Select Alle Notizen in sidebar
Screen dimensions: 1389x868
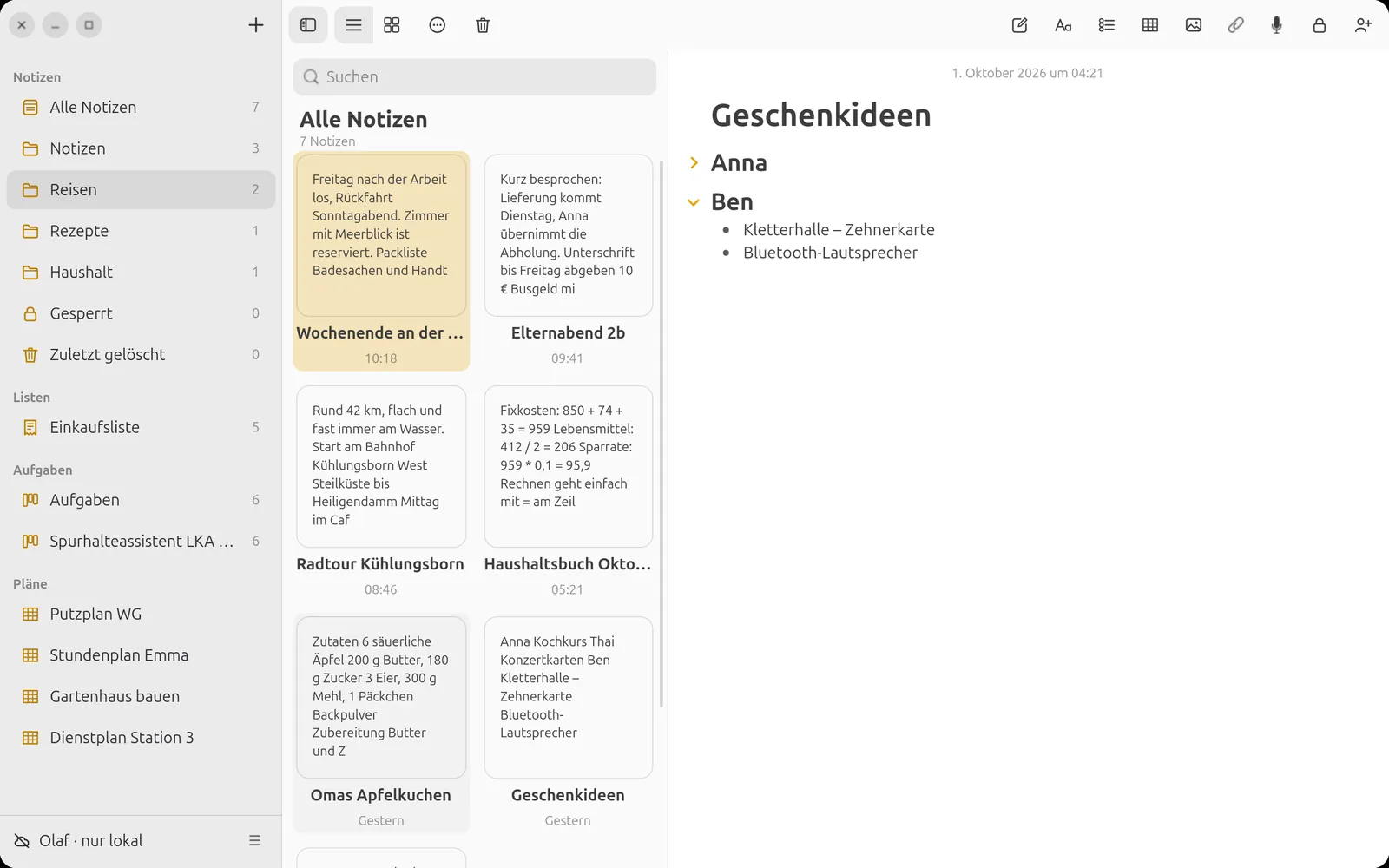(141, 108)
